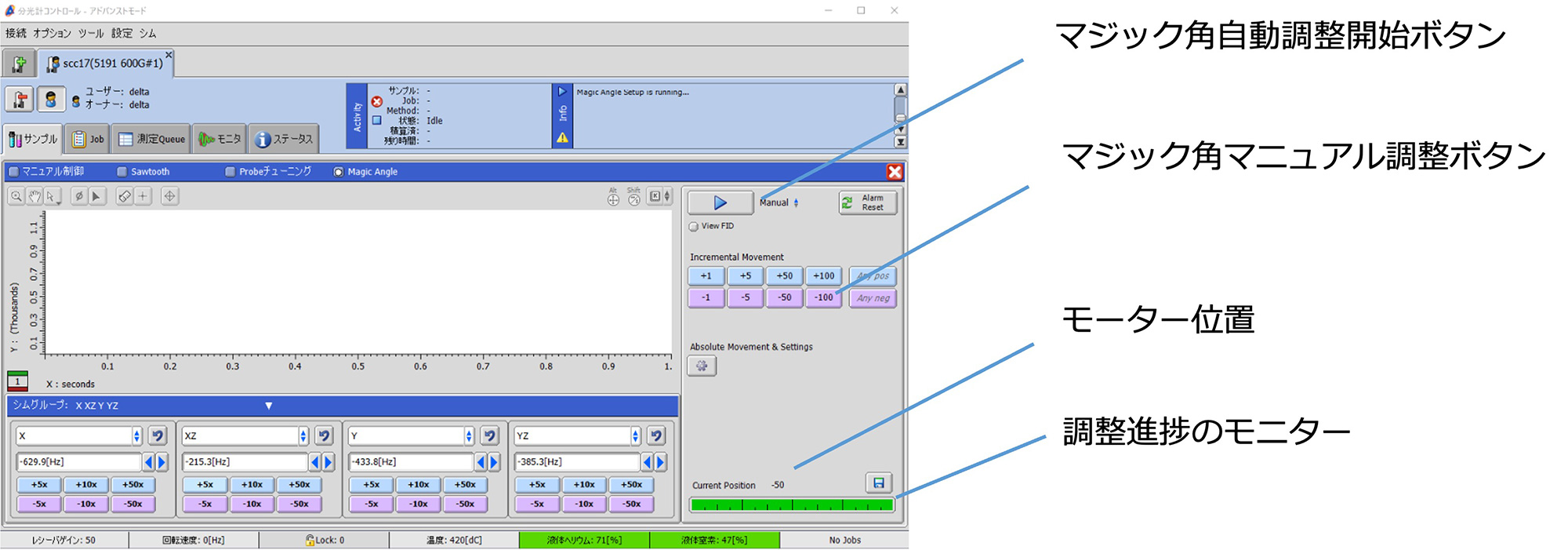Reset the X shim value with the undo icon

click(158, 435)
